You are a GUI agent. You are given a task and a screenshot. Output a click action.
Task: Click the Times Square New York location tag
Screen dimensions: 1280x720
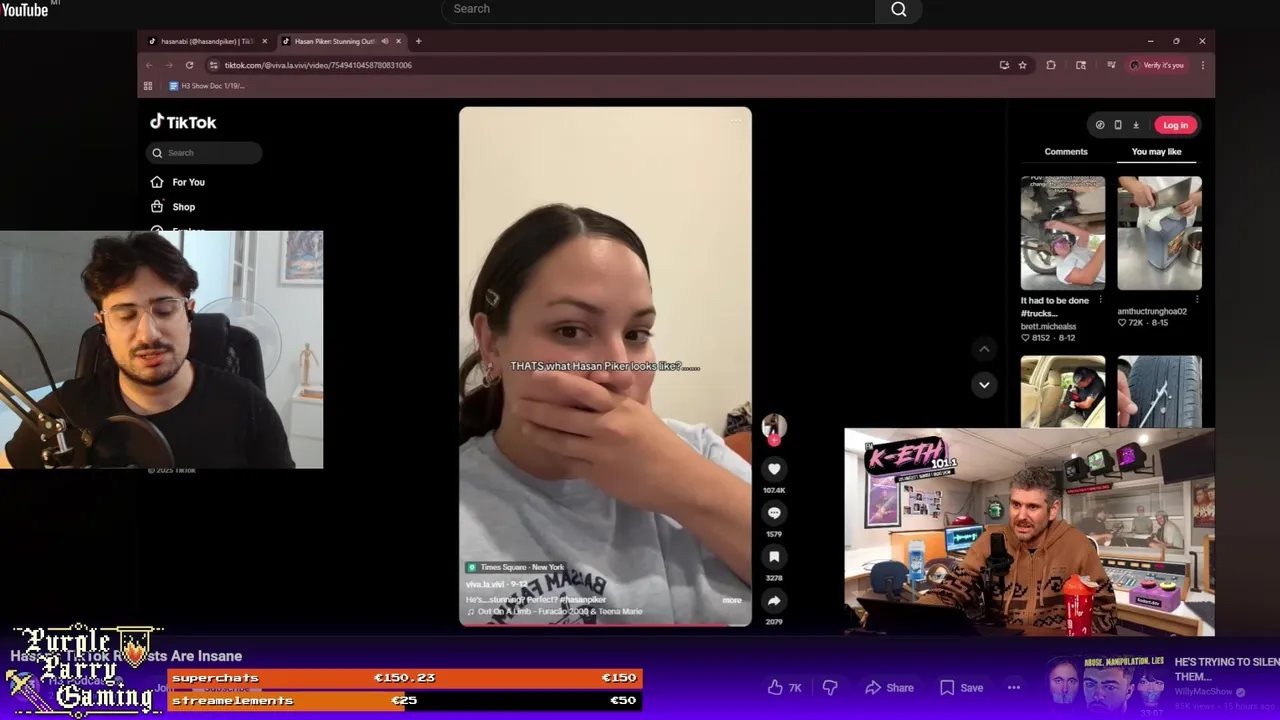(515, 567)
